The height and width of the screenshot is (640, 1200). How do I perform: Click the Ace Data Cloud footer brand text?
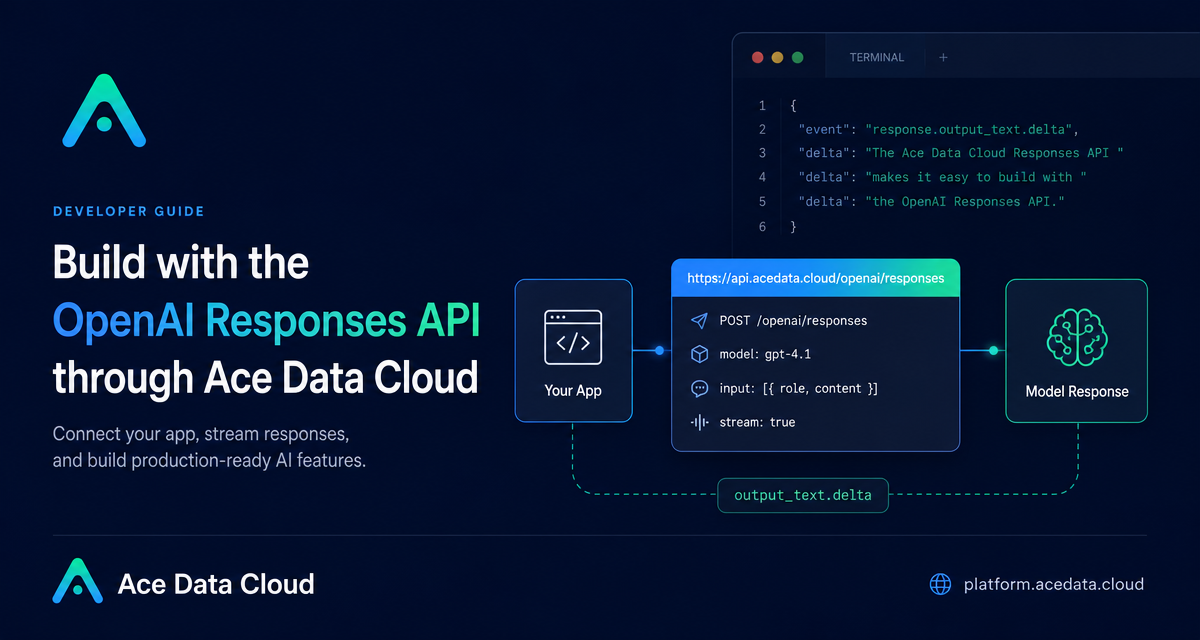pos(216,584)
